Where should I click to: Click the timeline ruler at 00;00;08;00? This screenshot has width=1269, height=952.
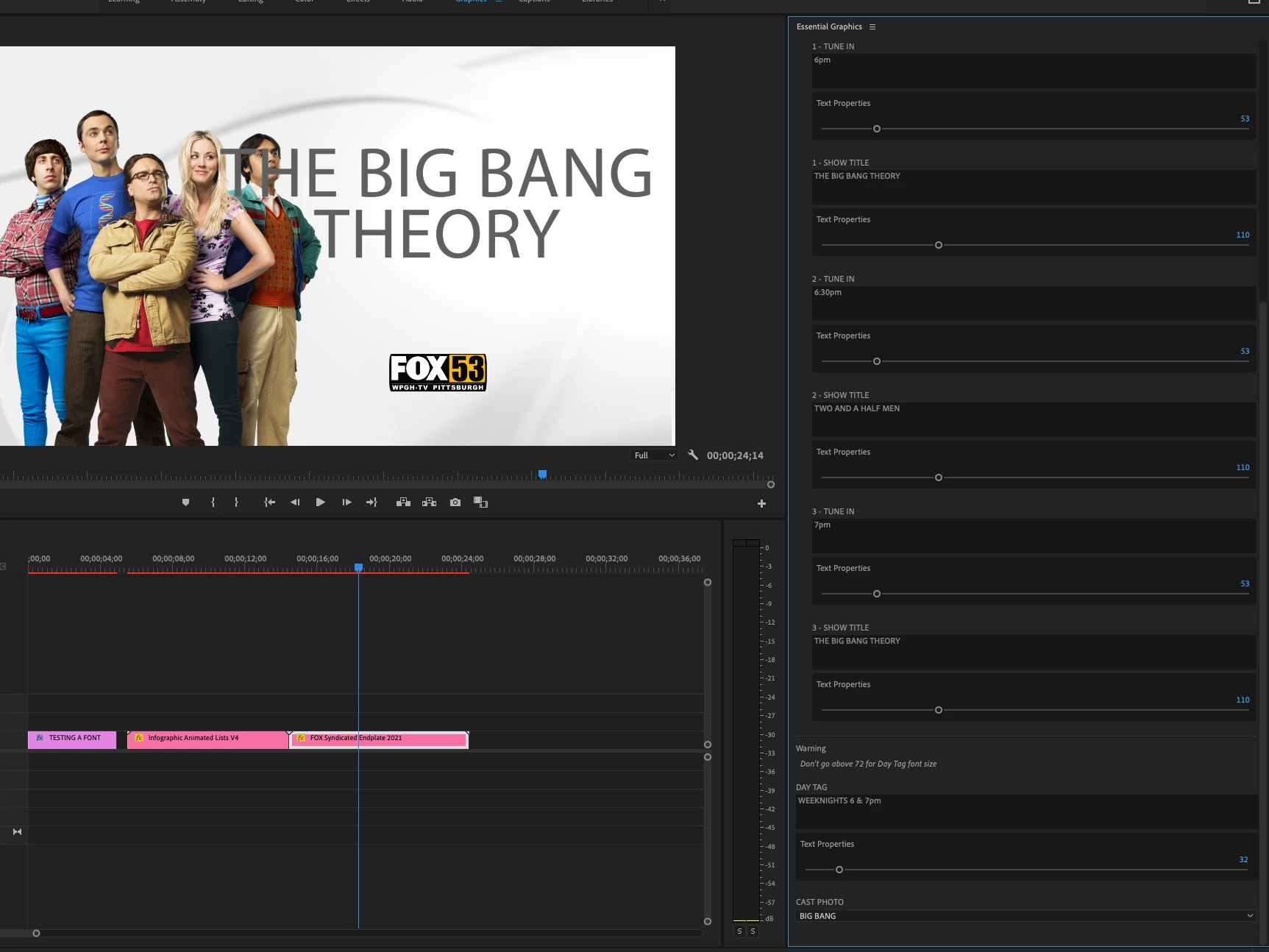173,559
